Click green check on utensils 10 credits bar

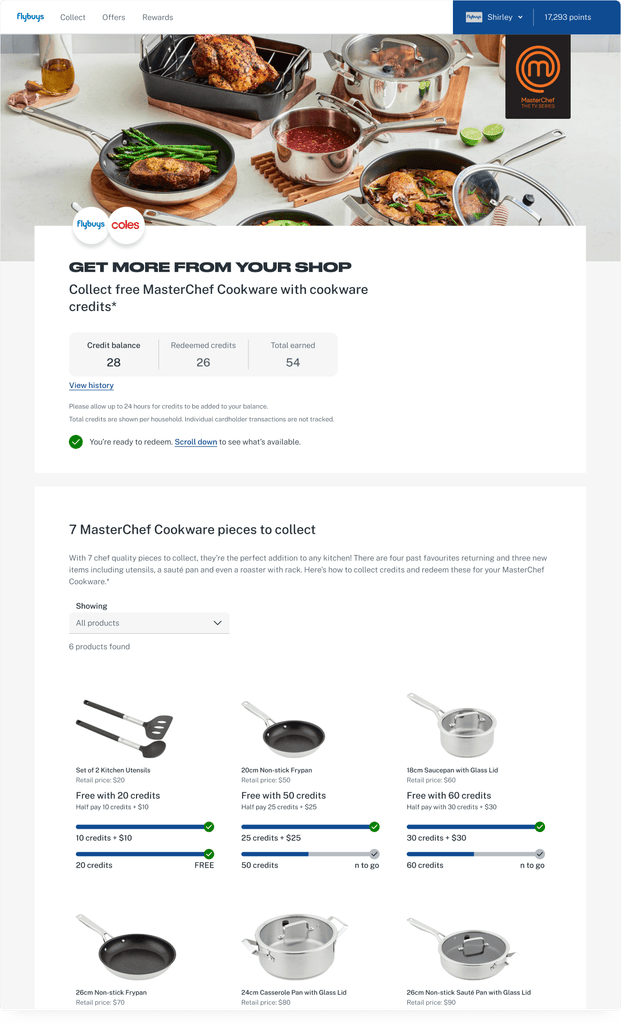(209, 827)
